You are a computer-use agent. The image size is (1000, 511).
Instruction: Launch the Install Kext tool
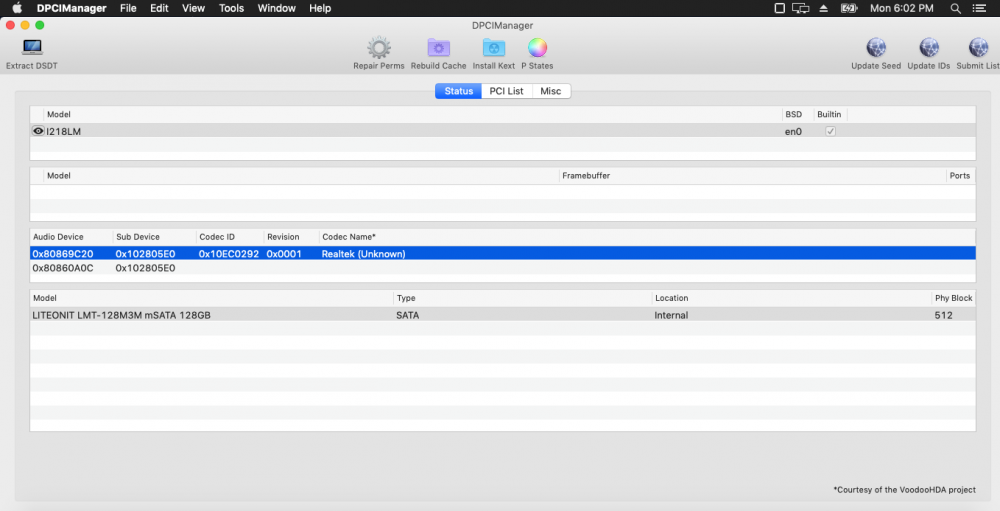click(x=493, y=48)
